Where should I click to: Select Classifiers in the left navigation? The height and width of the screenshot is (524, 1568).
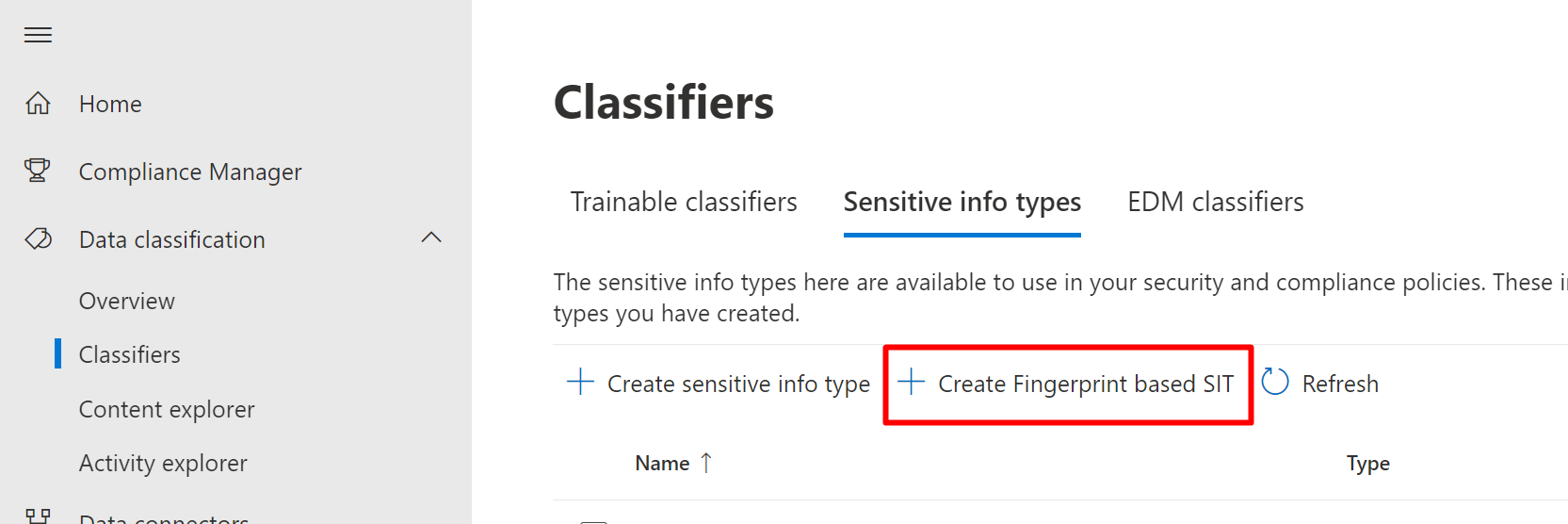(130, 354)
